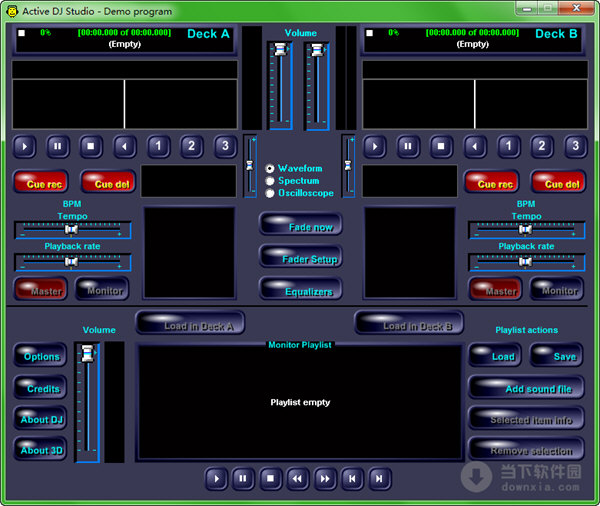Viewport: 600px width, 506px height.
Task: Click Deck A waveform display area
Action: point(125,104)
